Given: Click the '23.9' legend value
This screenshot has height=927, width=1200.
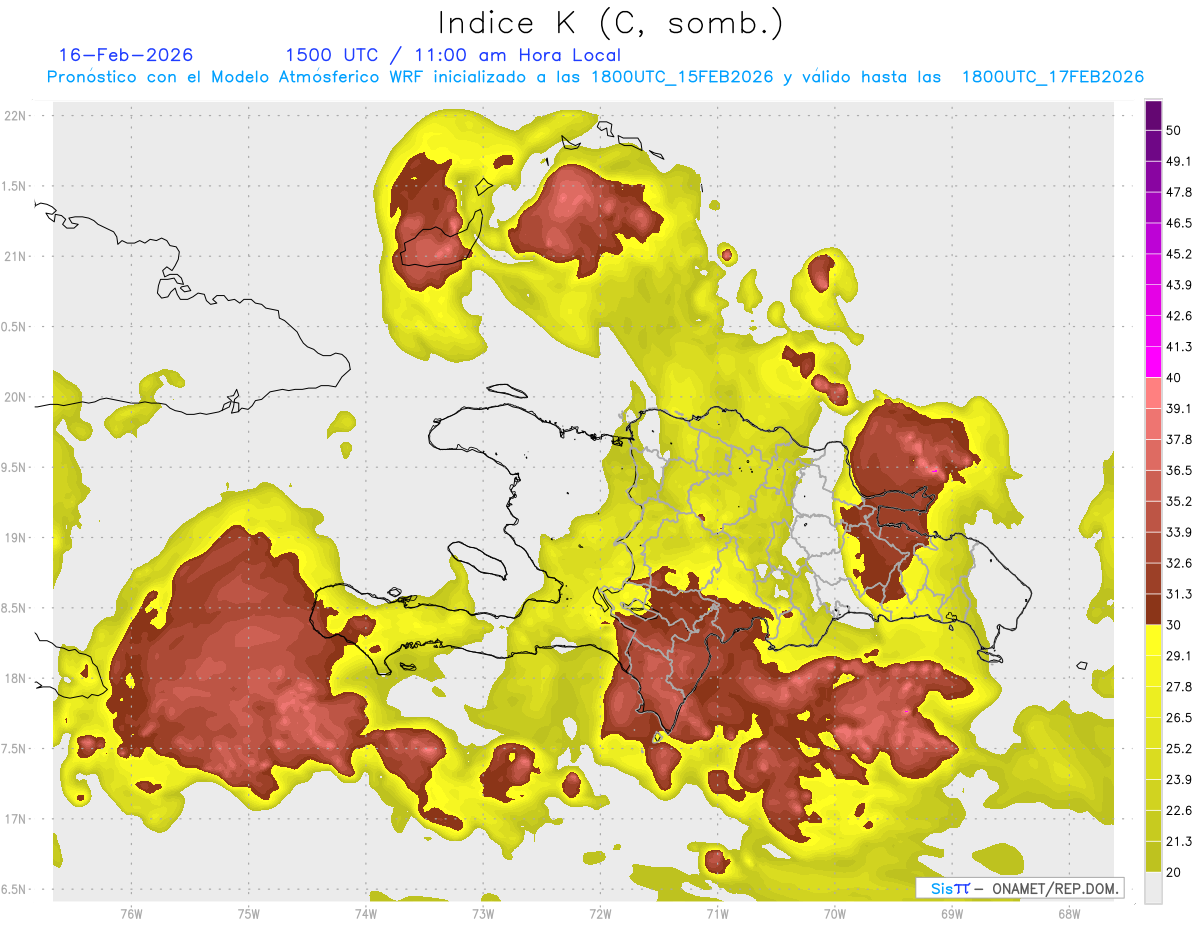Looking at the screenshot, I should point(1179,780).
